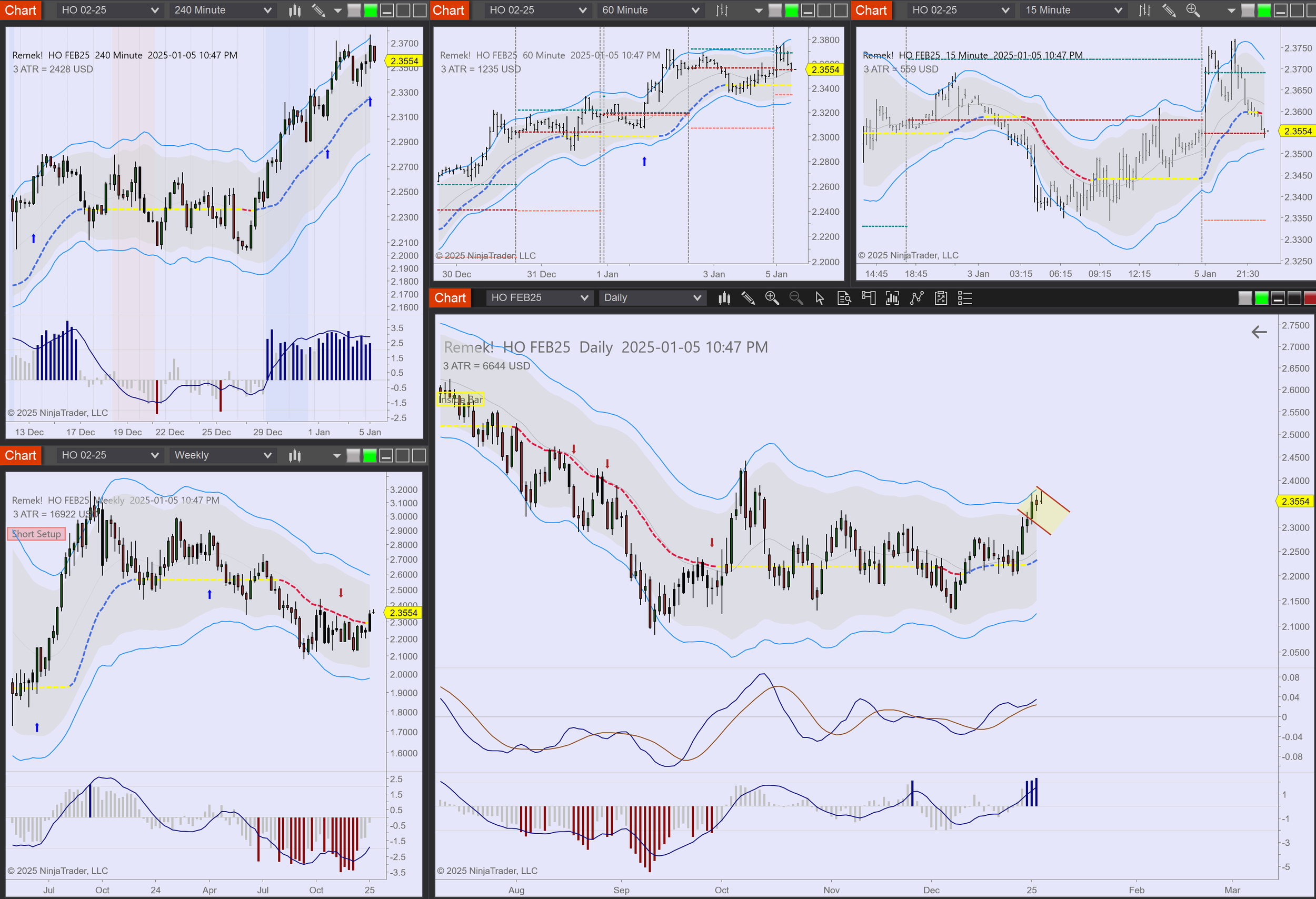Select the cursor pointer tool in Daily chart

point(820,298)
